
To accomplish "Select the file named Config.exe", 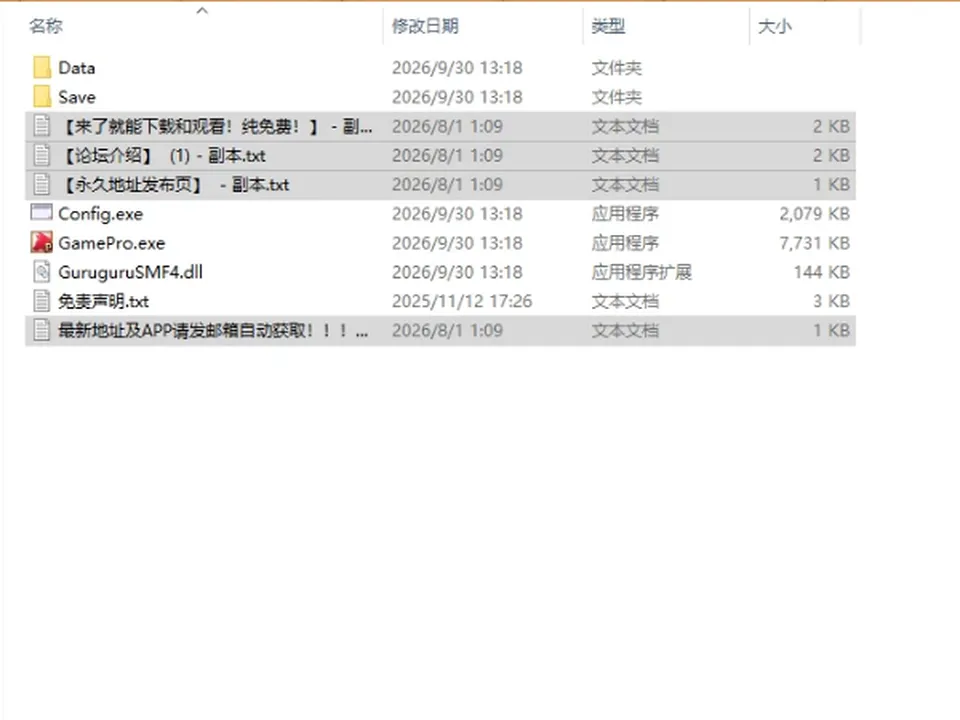I will point(100,214).
